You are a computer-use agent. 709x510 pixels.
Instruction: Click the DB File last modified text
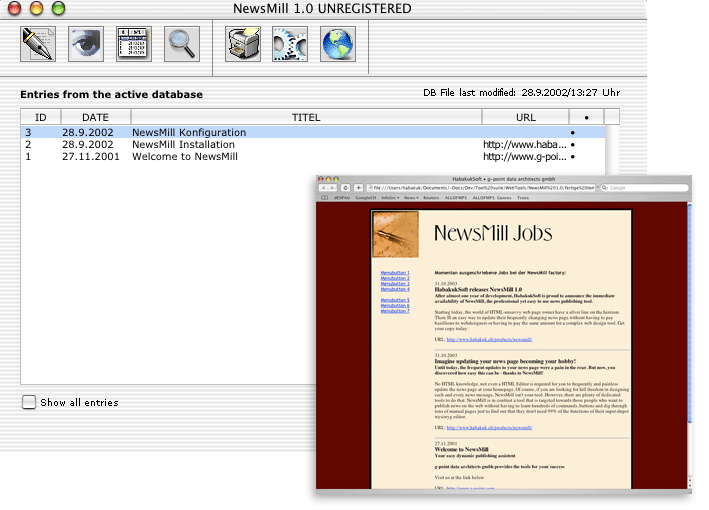(x=521, y=93)
